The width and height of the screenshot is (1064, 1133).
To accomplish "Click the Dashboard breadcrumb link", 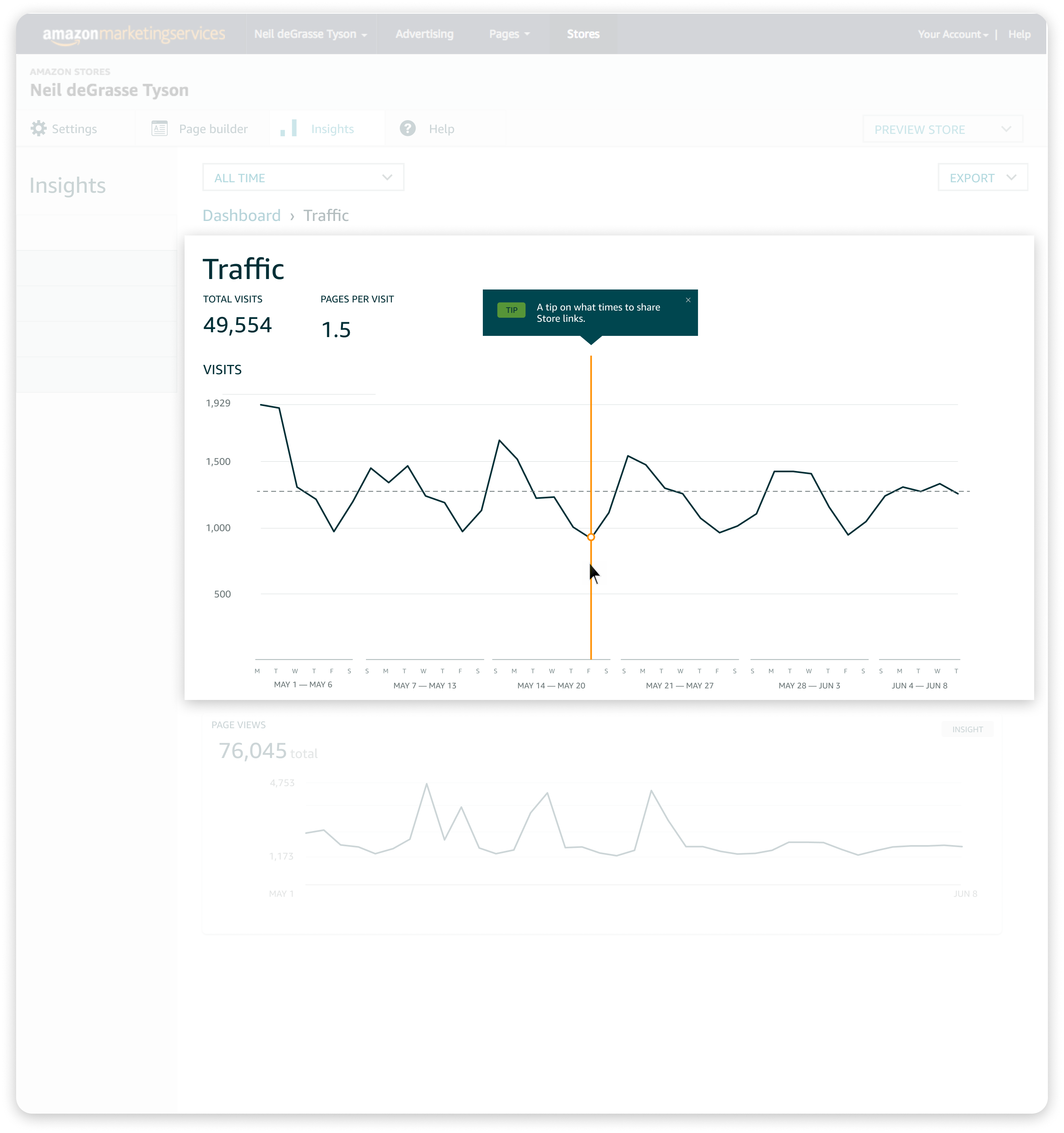I will pyautogui.click(x=241, y=215).
